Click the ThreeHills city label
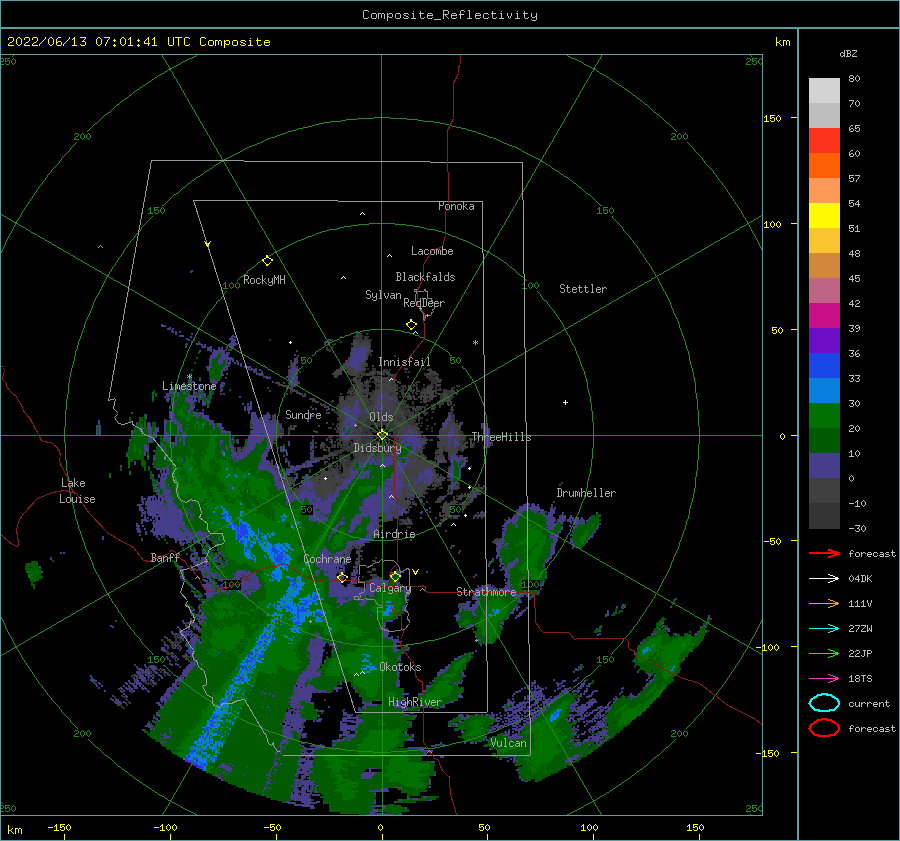Screen dimensions: 900x841 pyautogui.click(x=502, y=437)
